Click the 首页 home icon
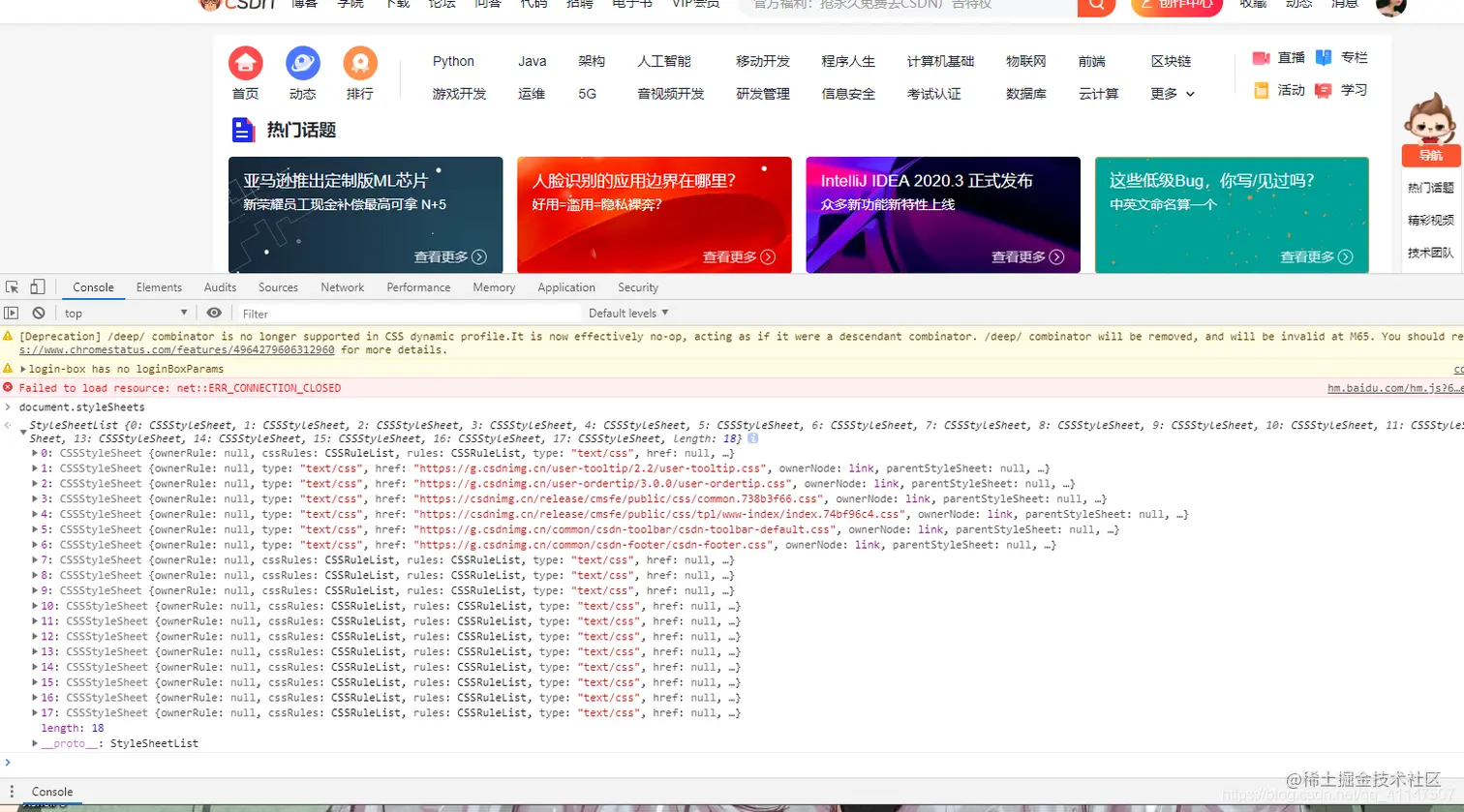 pyautogui.click(x=246, y=64)
